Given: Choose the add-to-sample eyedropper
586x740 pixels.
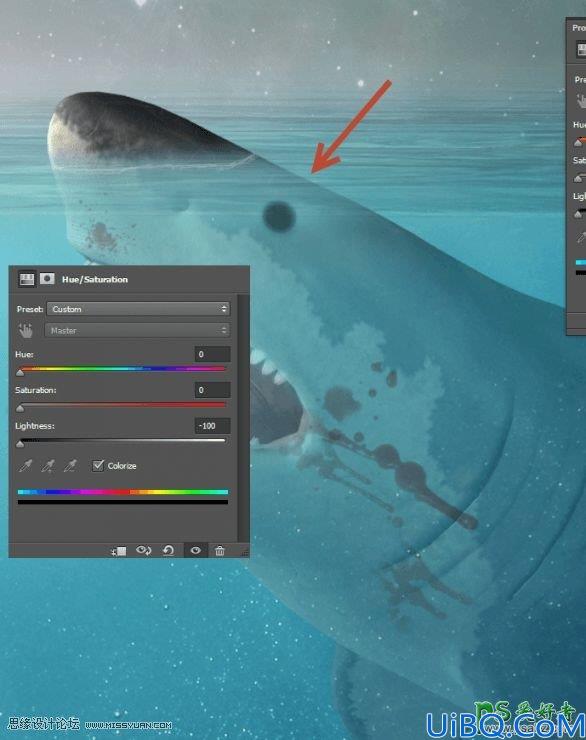Looking at the screenshot, I should click(48, 466).
